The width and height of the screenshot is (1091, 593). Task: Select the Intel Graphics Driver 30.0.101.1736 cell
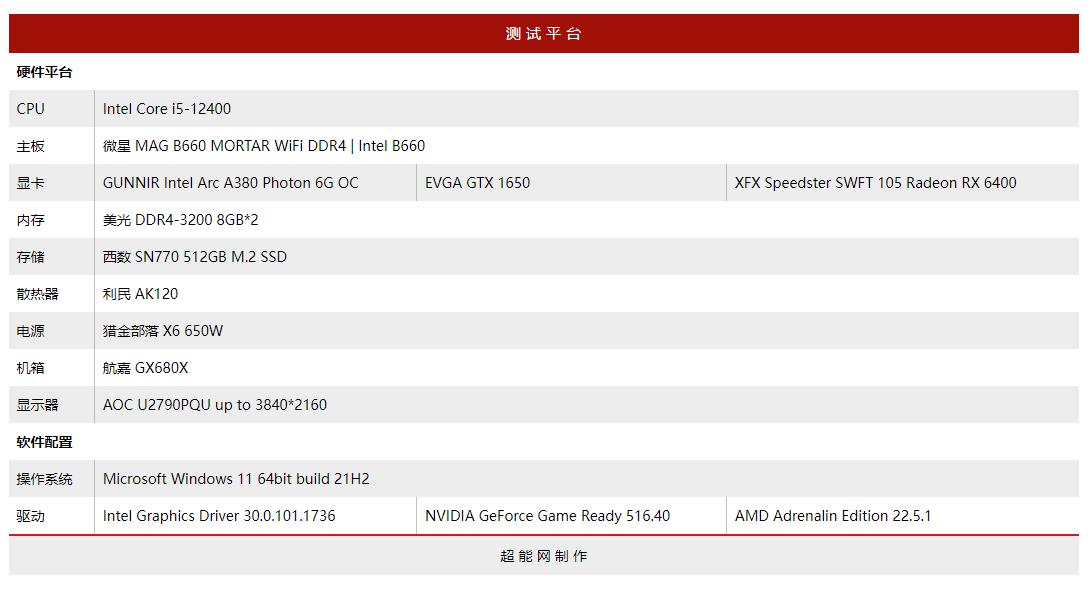coord(219,516)
